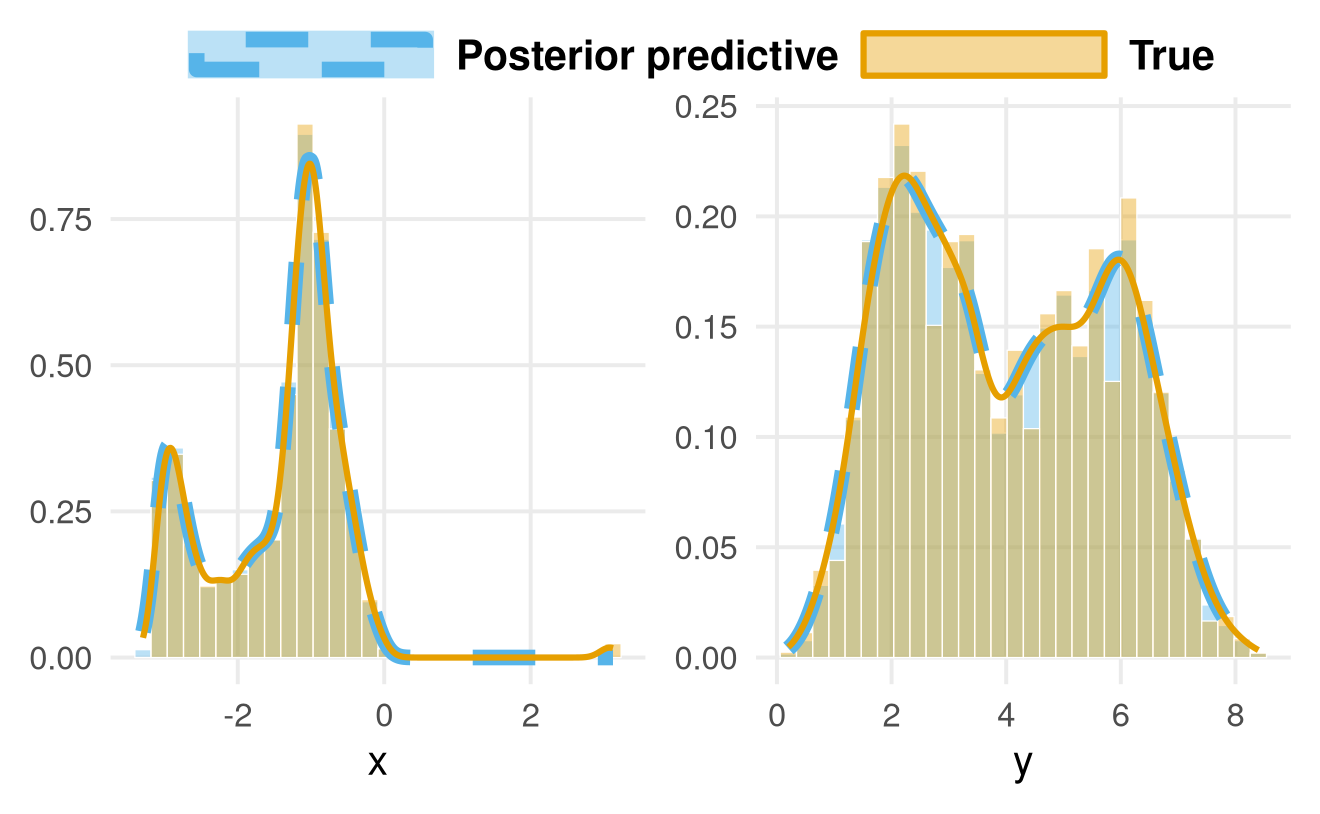This screenshot has width=1320, height=814.
Task: Click the right plot's curve peak near 6
Action: tap(1120, 260)
